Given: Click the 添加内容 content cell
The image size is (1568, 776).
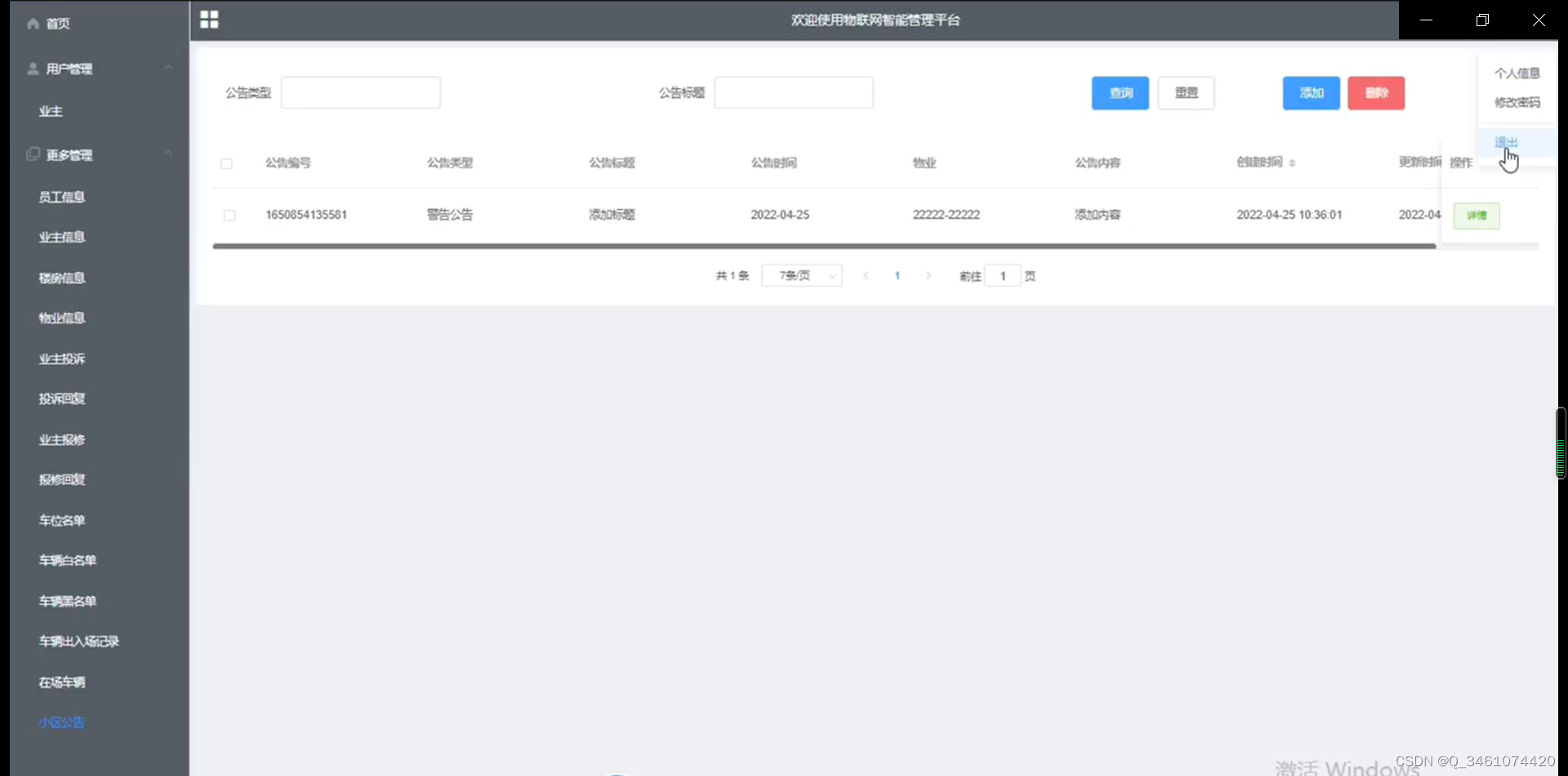Looking at the screenshot, I should [x=1098, y=215].
